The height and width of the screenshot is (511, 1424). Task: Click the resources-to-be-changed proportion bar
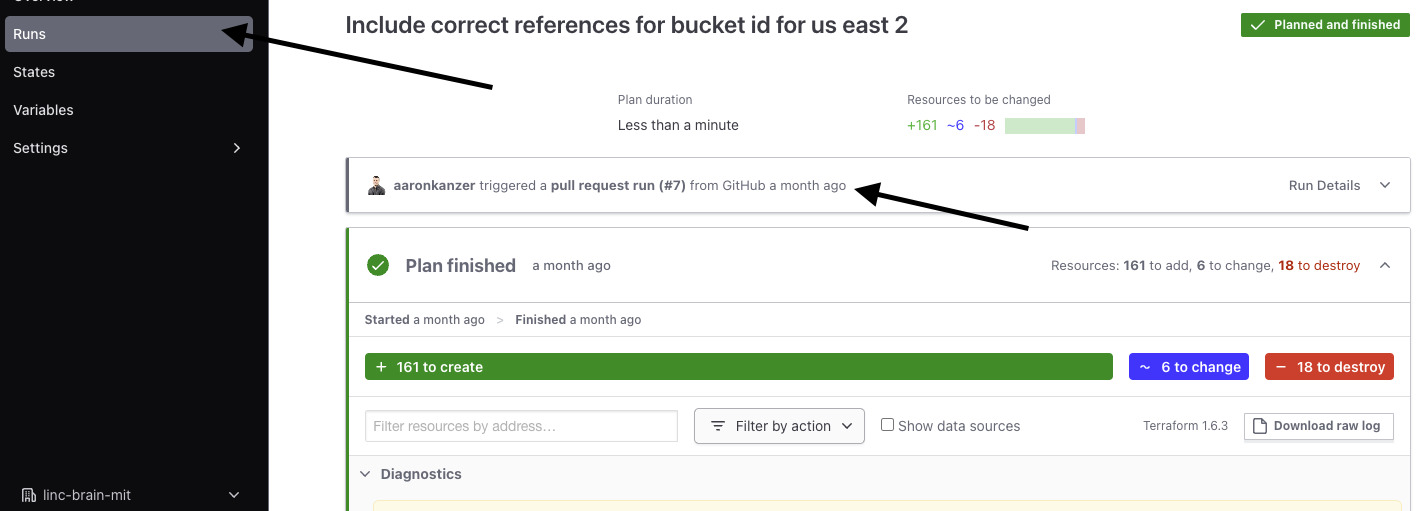[1044, 126]
